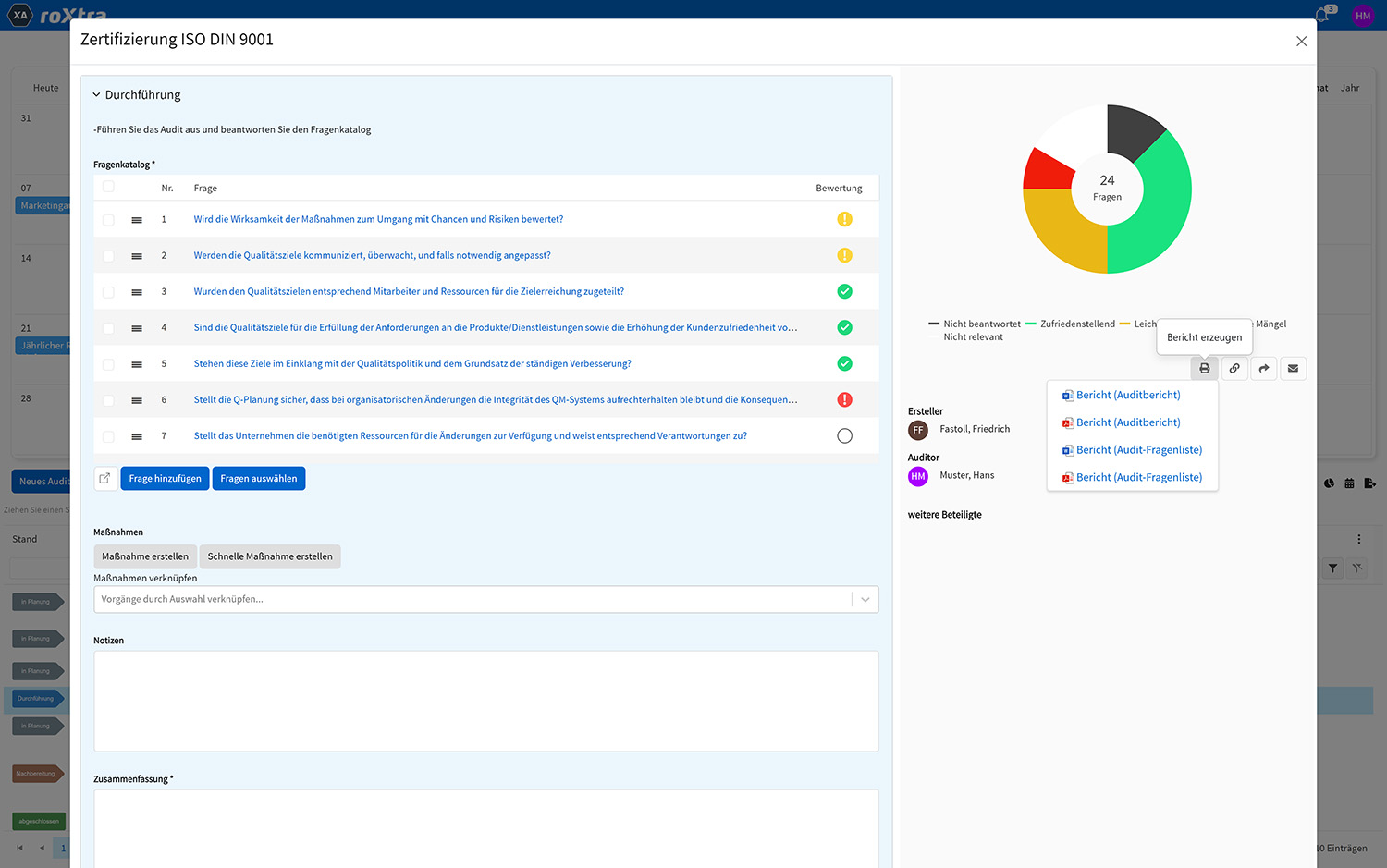Viewport: 1387px width, 868px height.
Task: Click the filter icon in the list panel
Action: pyautogui.click(x=1332, y=568)
